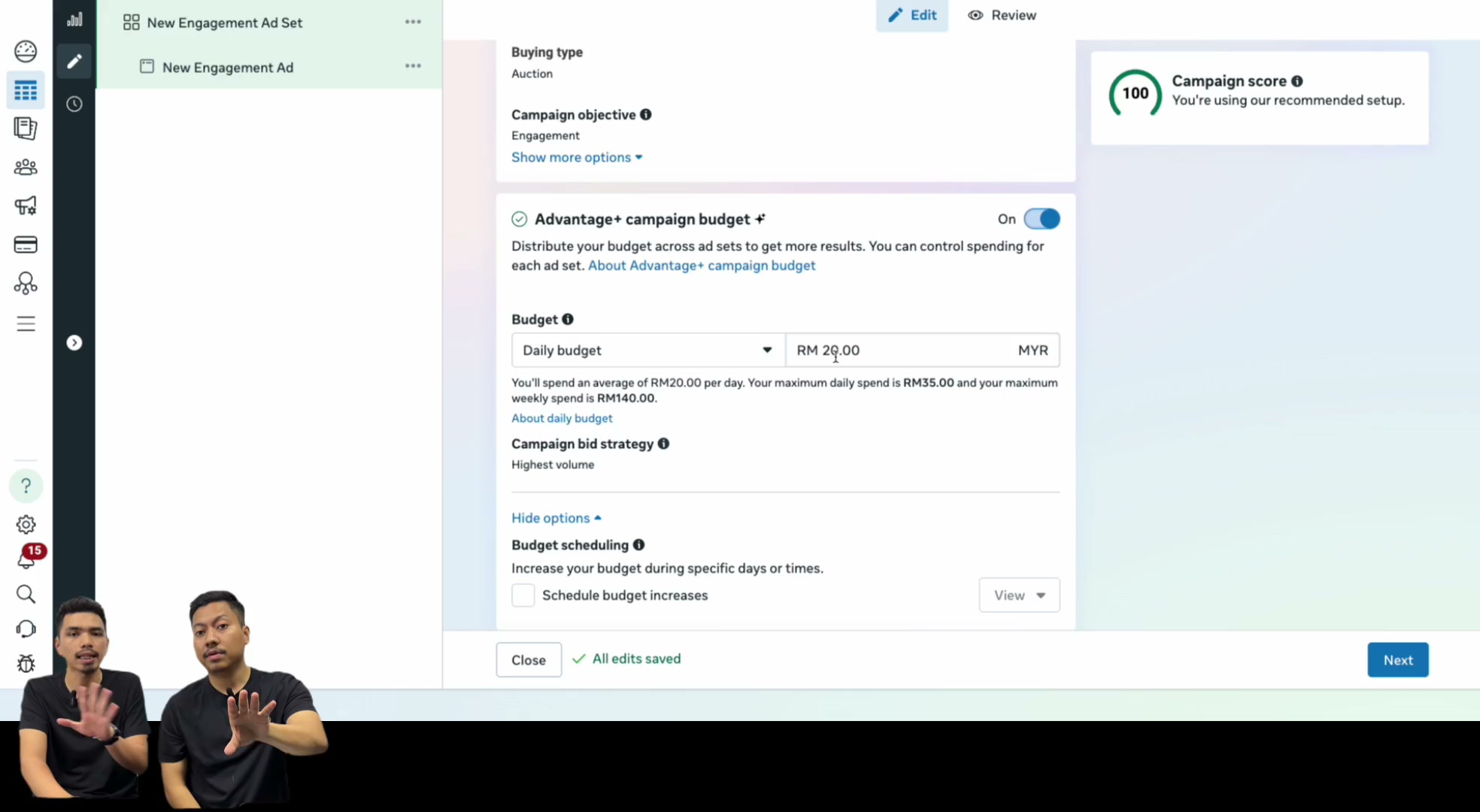
Task: Collapse with Hide options
Action: 557,518
